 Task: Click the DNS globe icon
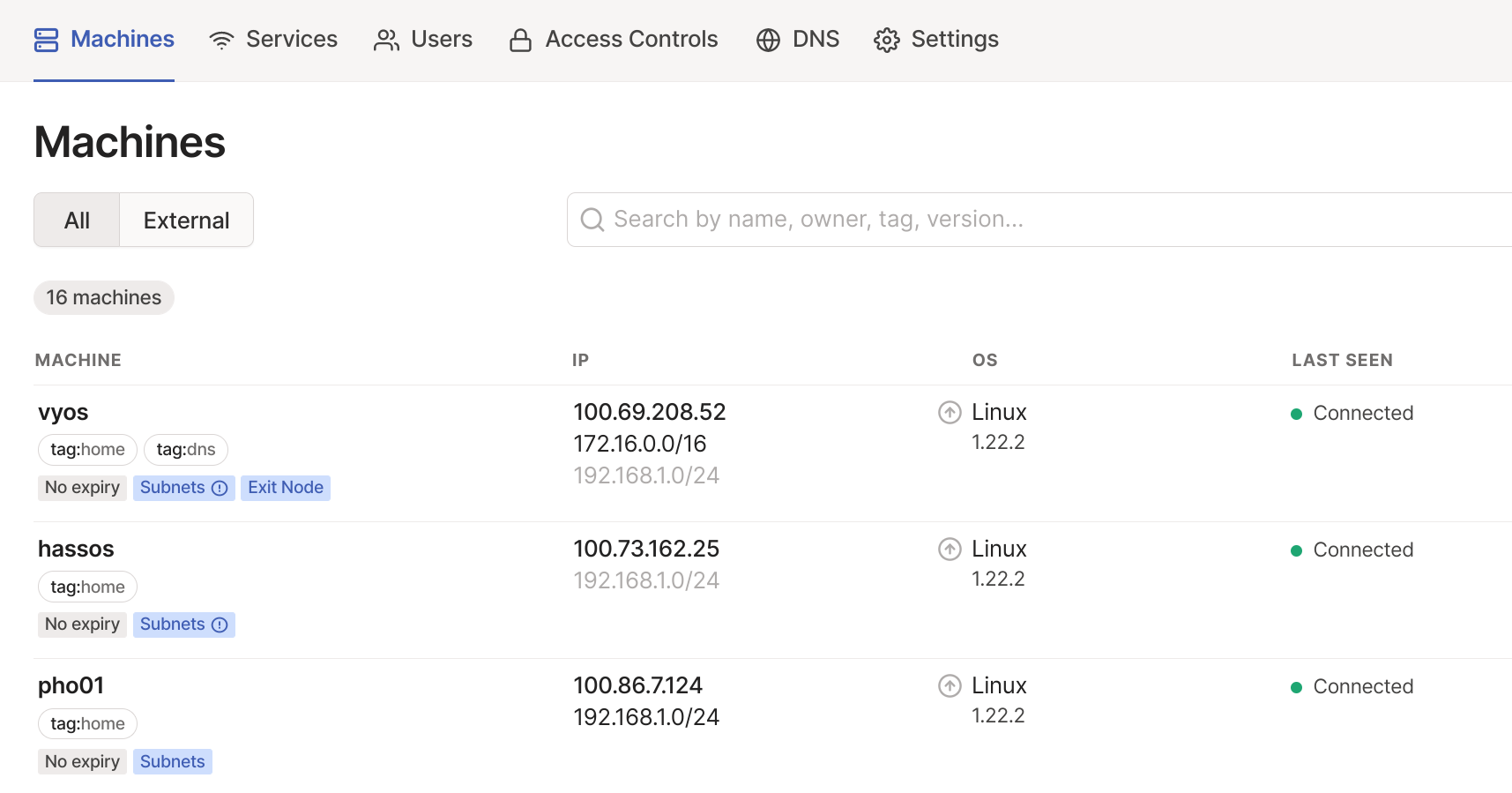point(768,40)
